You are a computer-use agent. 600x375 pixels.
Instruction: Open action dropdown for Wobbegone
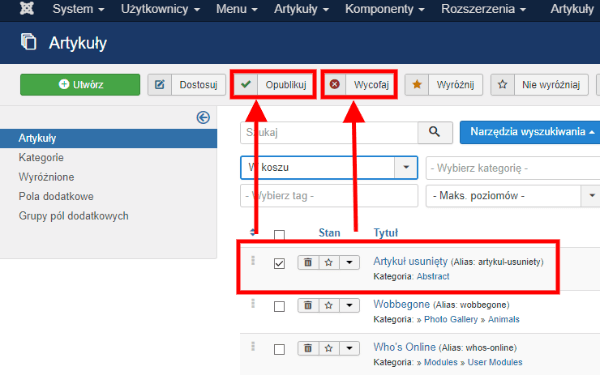pyautogui.click(x=349, y=305)
